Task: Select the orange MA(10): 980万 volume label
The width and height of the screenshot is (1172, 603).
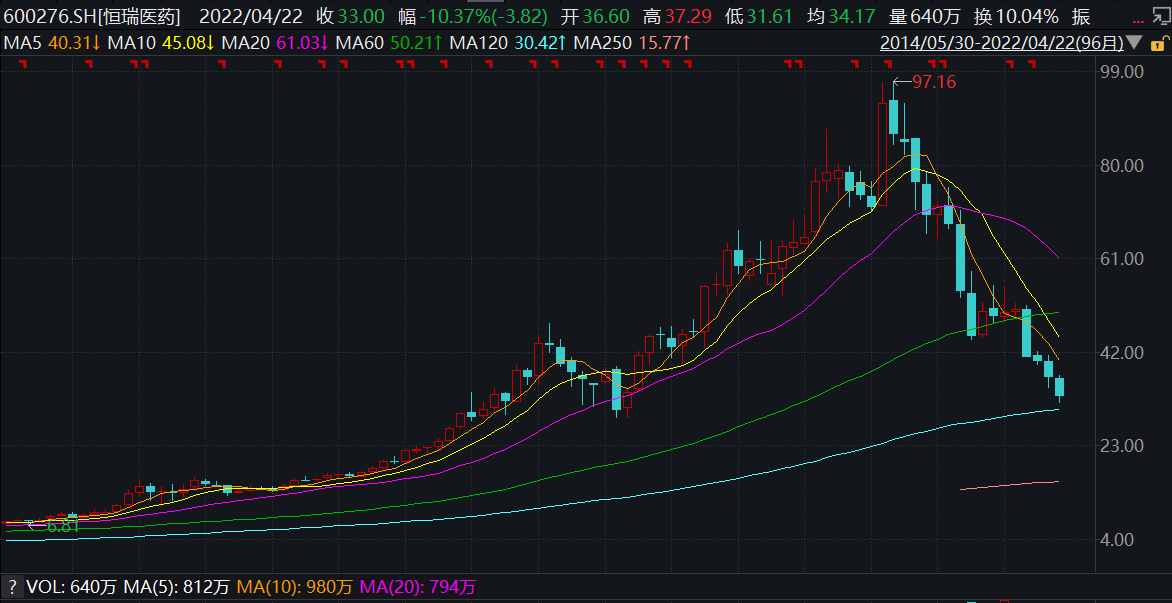Action: [x=294, y=586]
